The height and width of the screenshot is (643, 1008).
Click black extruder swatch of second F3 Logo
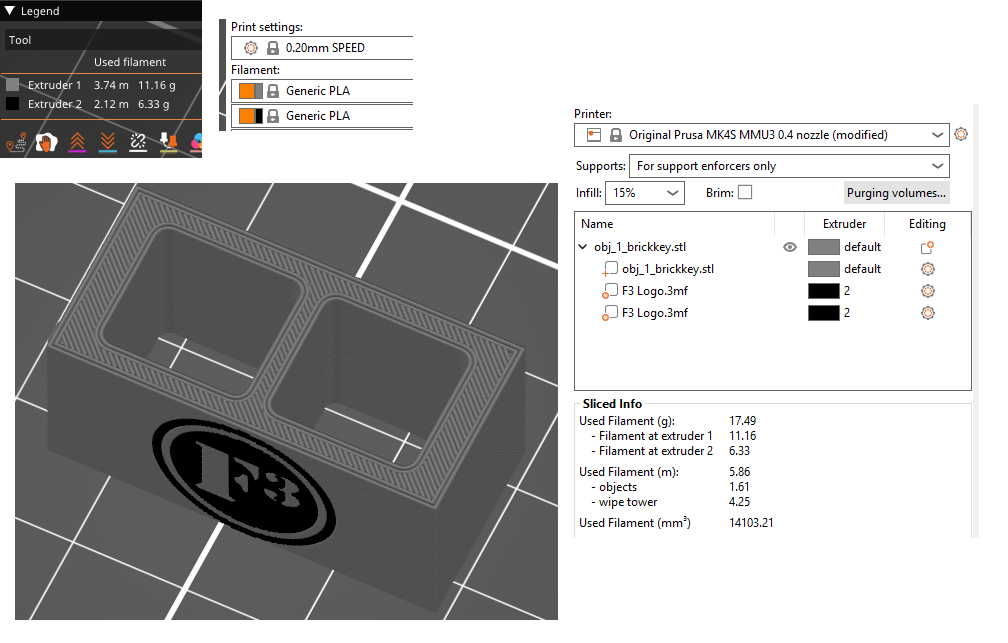click(824, 313)
